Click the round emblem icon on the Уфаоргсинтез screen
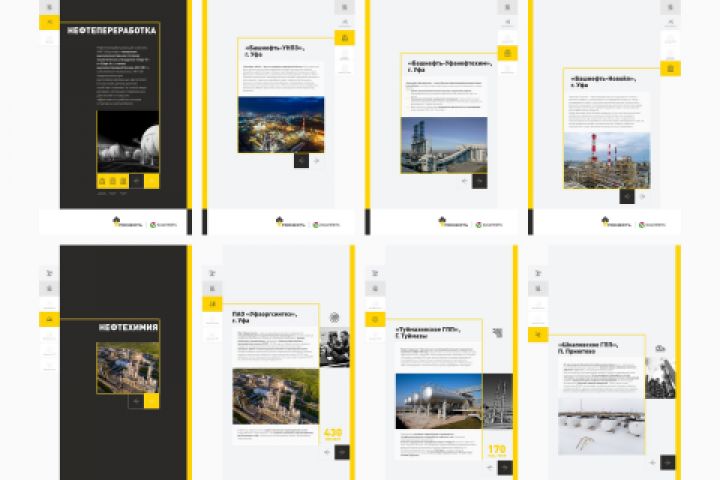This screenshot has height=480, width=720. tap(335, 317)
